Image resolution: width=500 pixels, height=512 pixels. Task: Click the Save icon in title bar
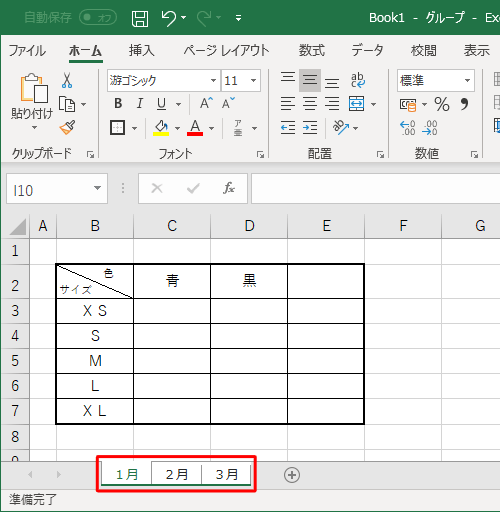140,18
